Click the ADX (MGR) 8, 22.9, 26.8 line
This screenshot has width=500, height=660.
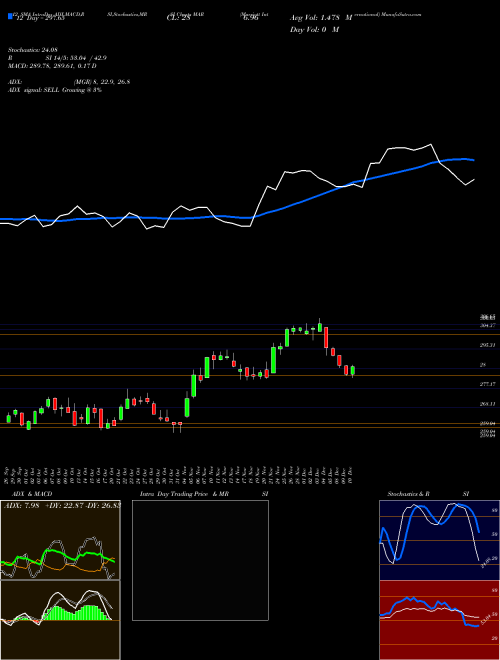pyautogui.click(x=69, y=82)
